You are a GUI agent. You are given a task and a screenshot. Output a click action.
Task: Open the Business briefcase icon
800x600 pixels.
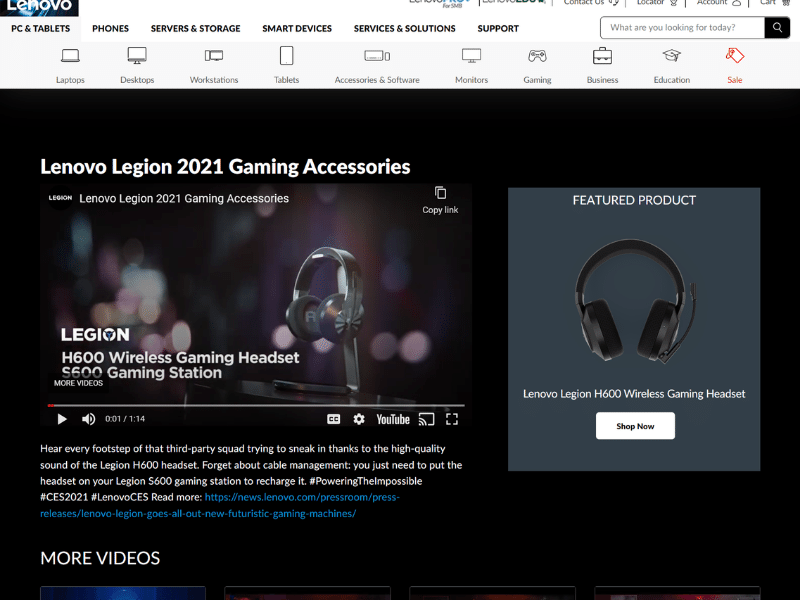coord(602,56)
